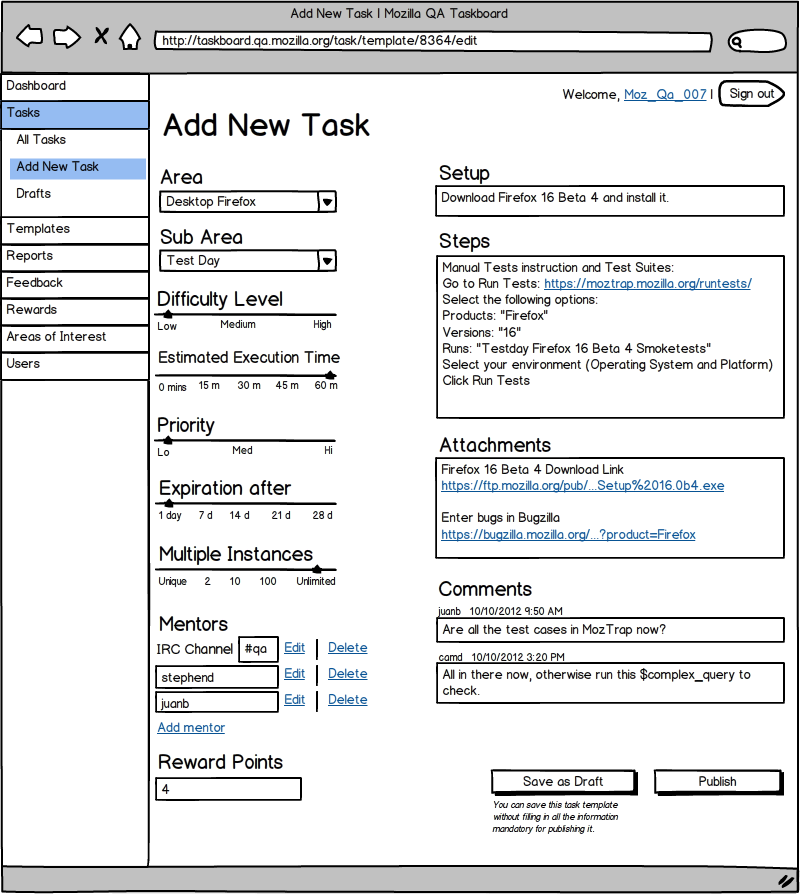
Task: Open the Users menu item
Action: [75, 365]
